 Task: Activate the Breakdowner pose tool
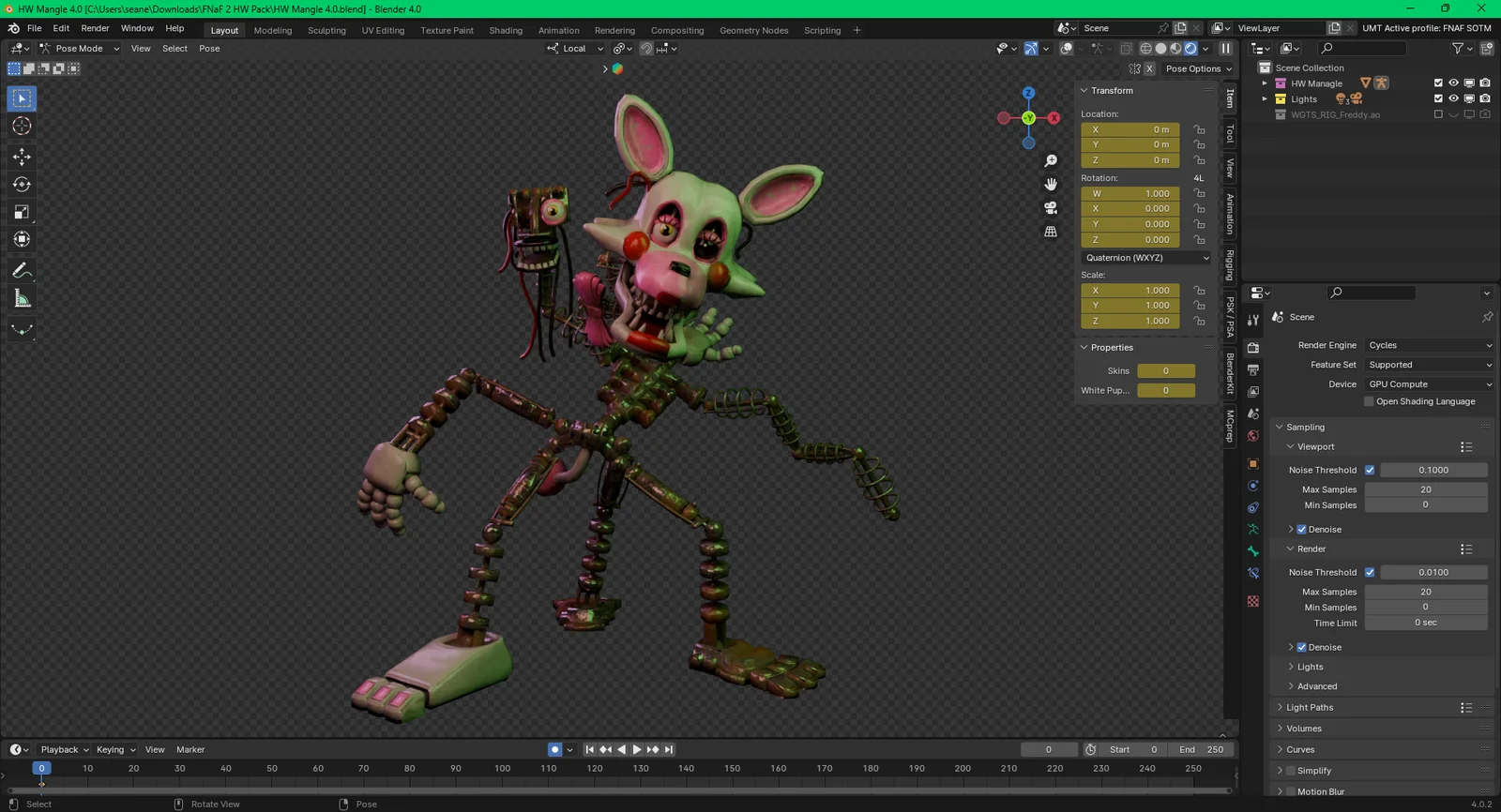click(22, 329)
